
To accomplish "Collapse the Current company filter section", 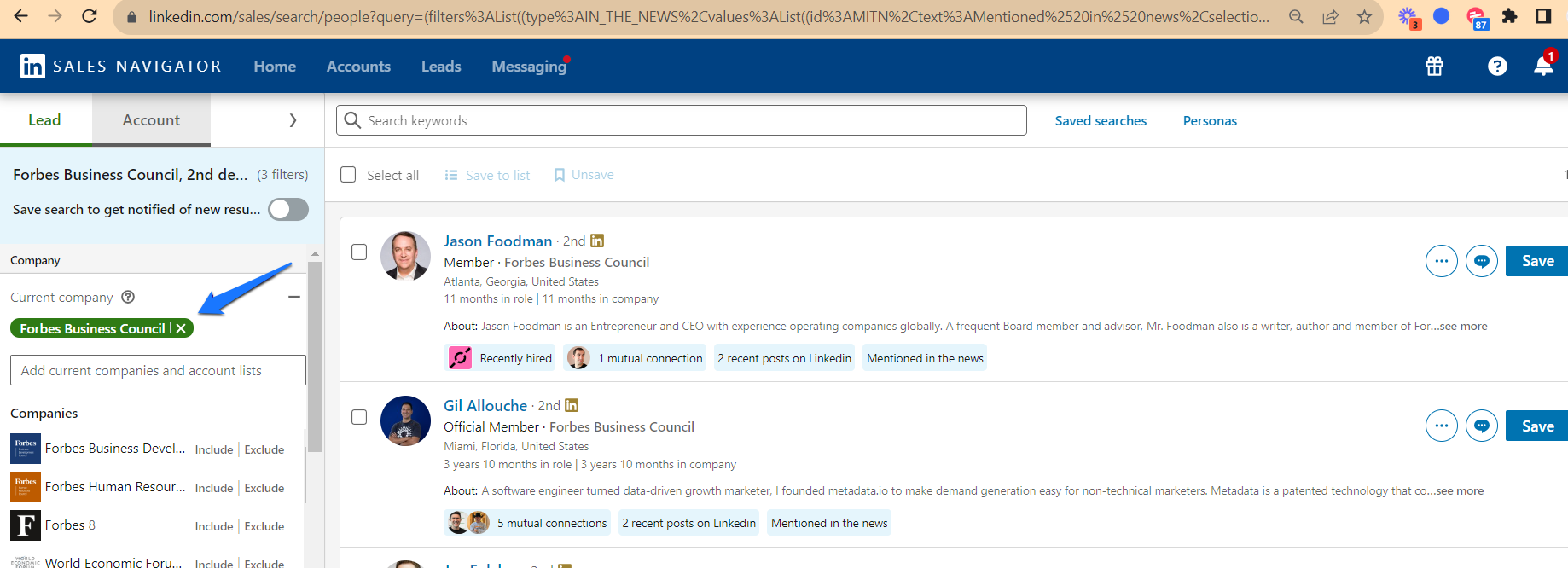I will point(294,297).
